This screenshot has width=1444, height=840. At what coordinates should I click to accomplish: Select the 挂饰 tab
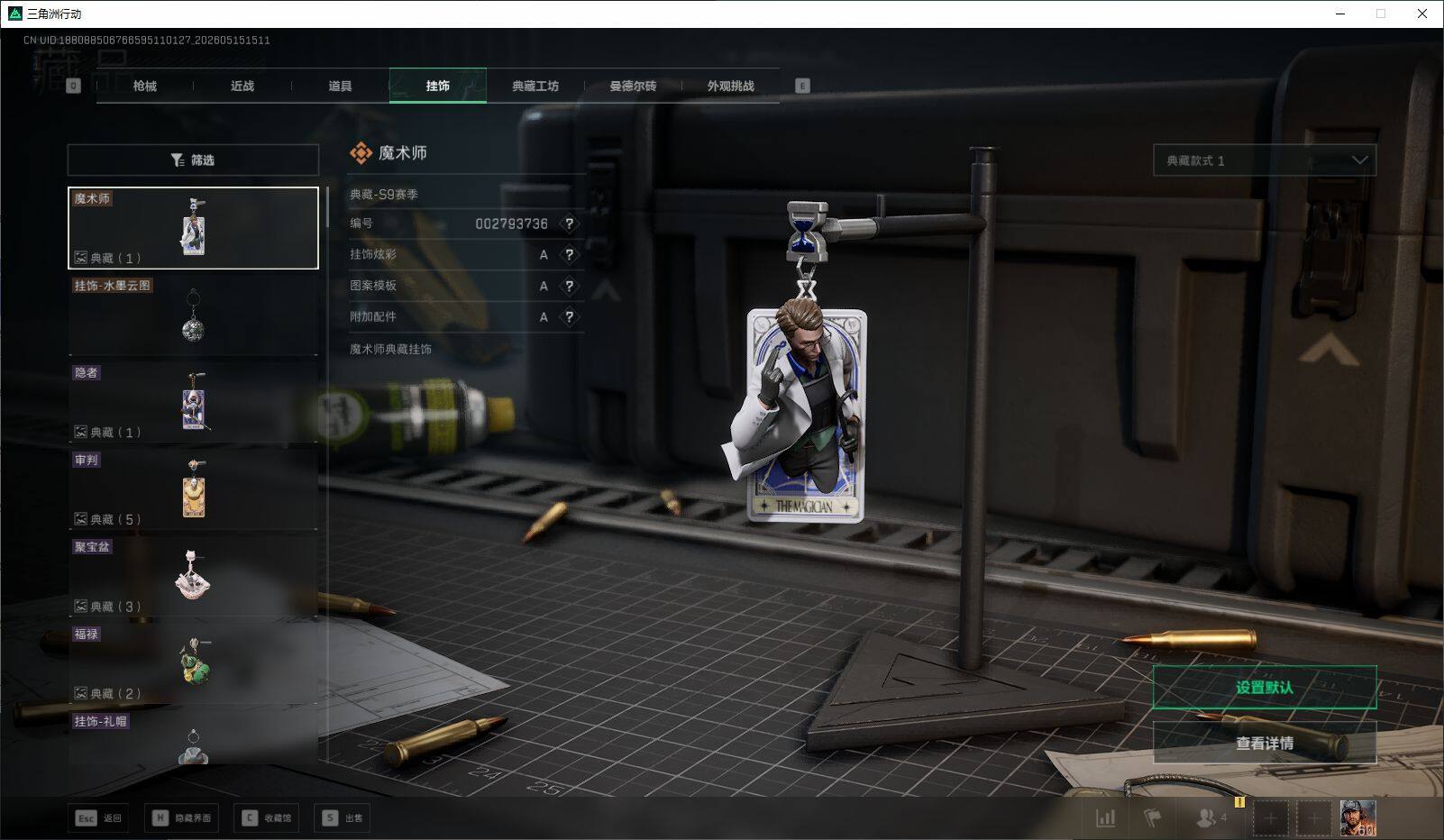point(438,86)
